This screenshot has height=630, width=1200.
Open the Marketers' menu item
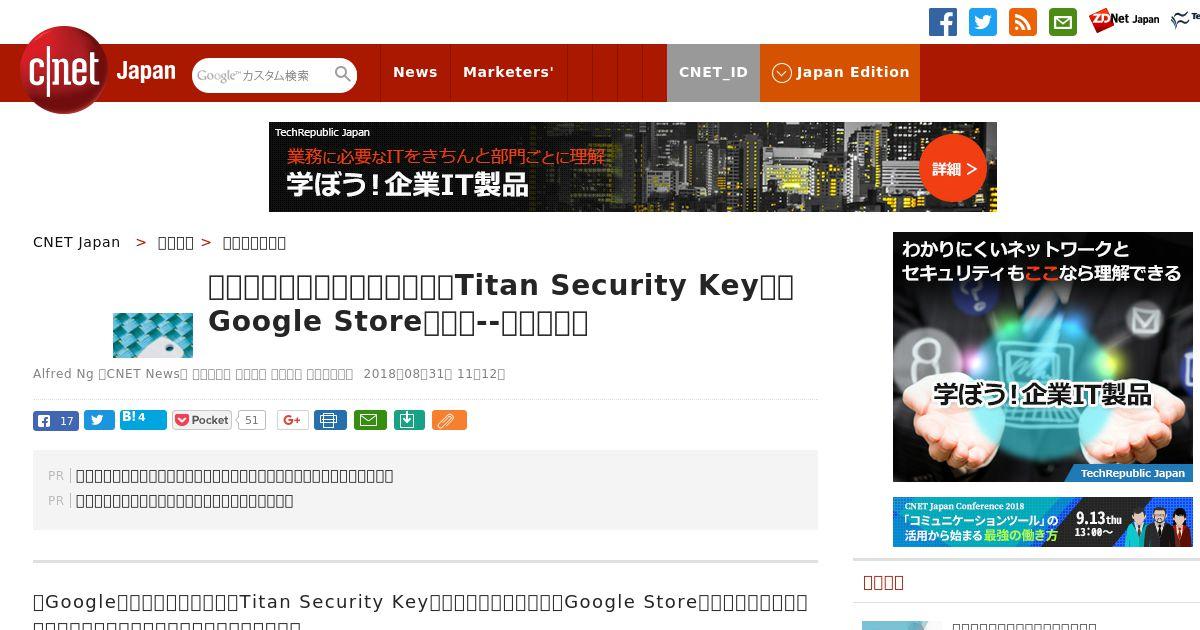click(x=508, y=72)
